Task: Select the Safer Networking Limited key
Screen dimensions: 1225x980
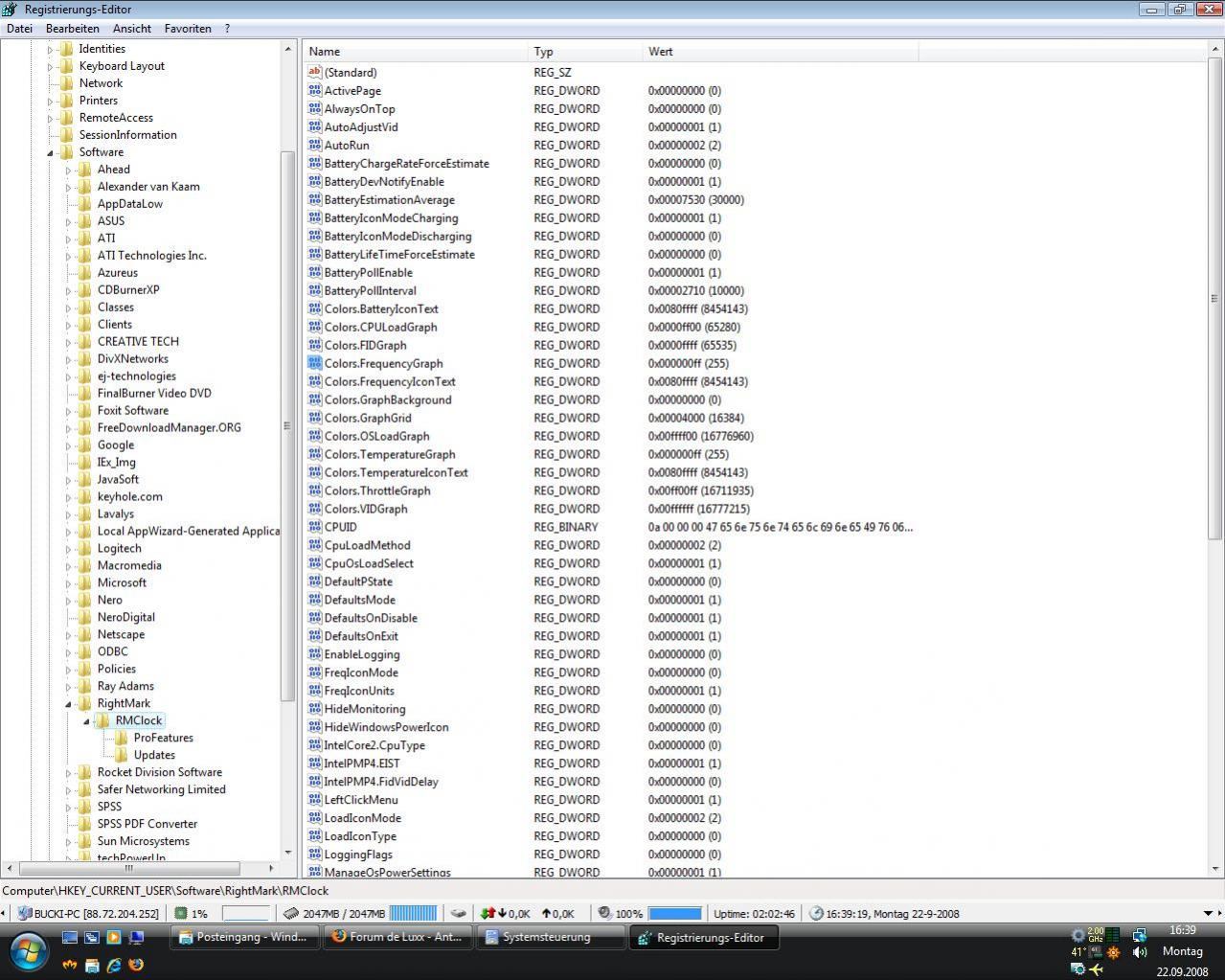Action: tap(161, 789)
